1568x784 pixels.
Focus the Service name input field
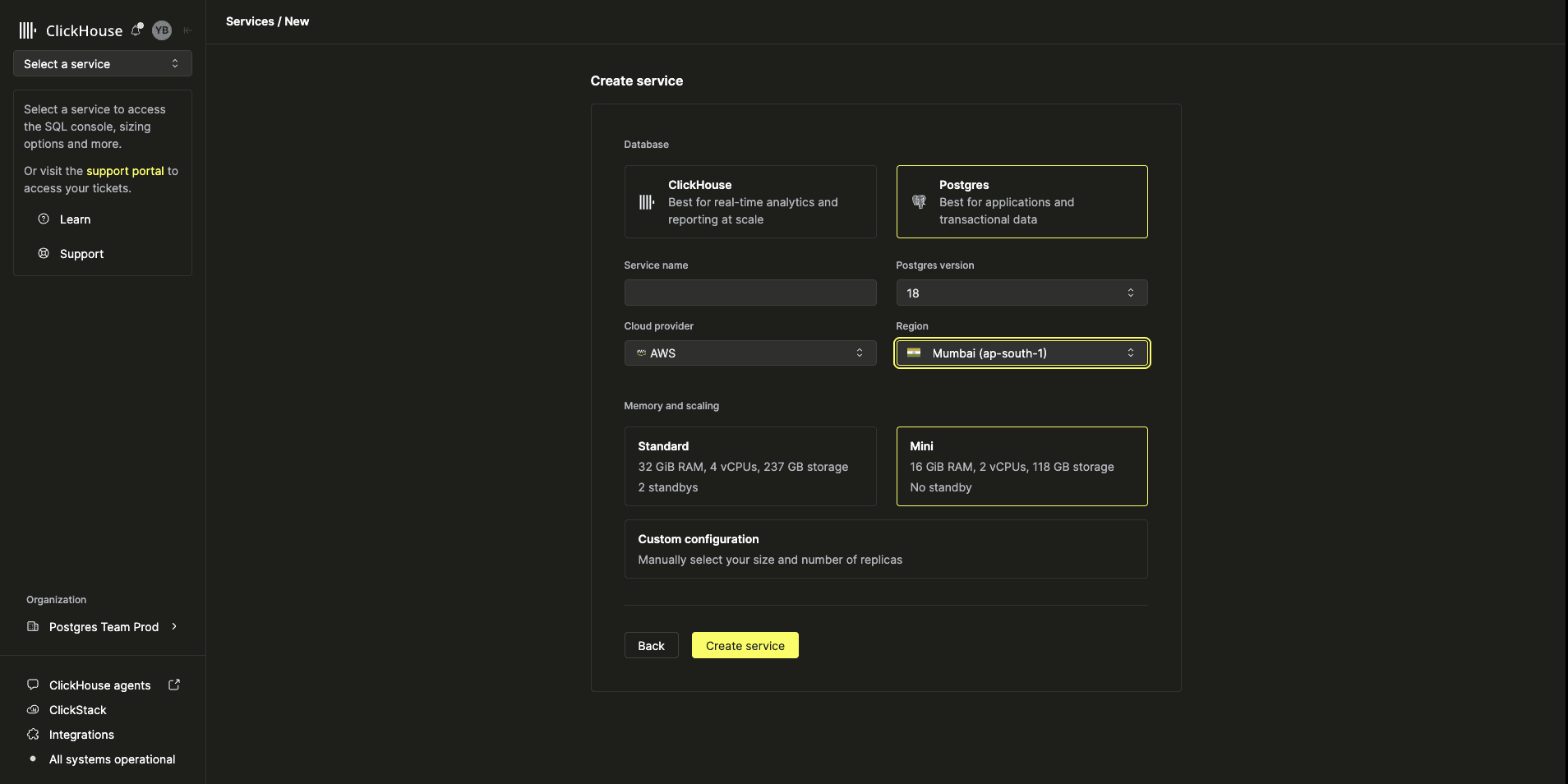tap(750, 293)
